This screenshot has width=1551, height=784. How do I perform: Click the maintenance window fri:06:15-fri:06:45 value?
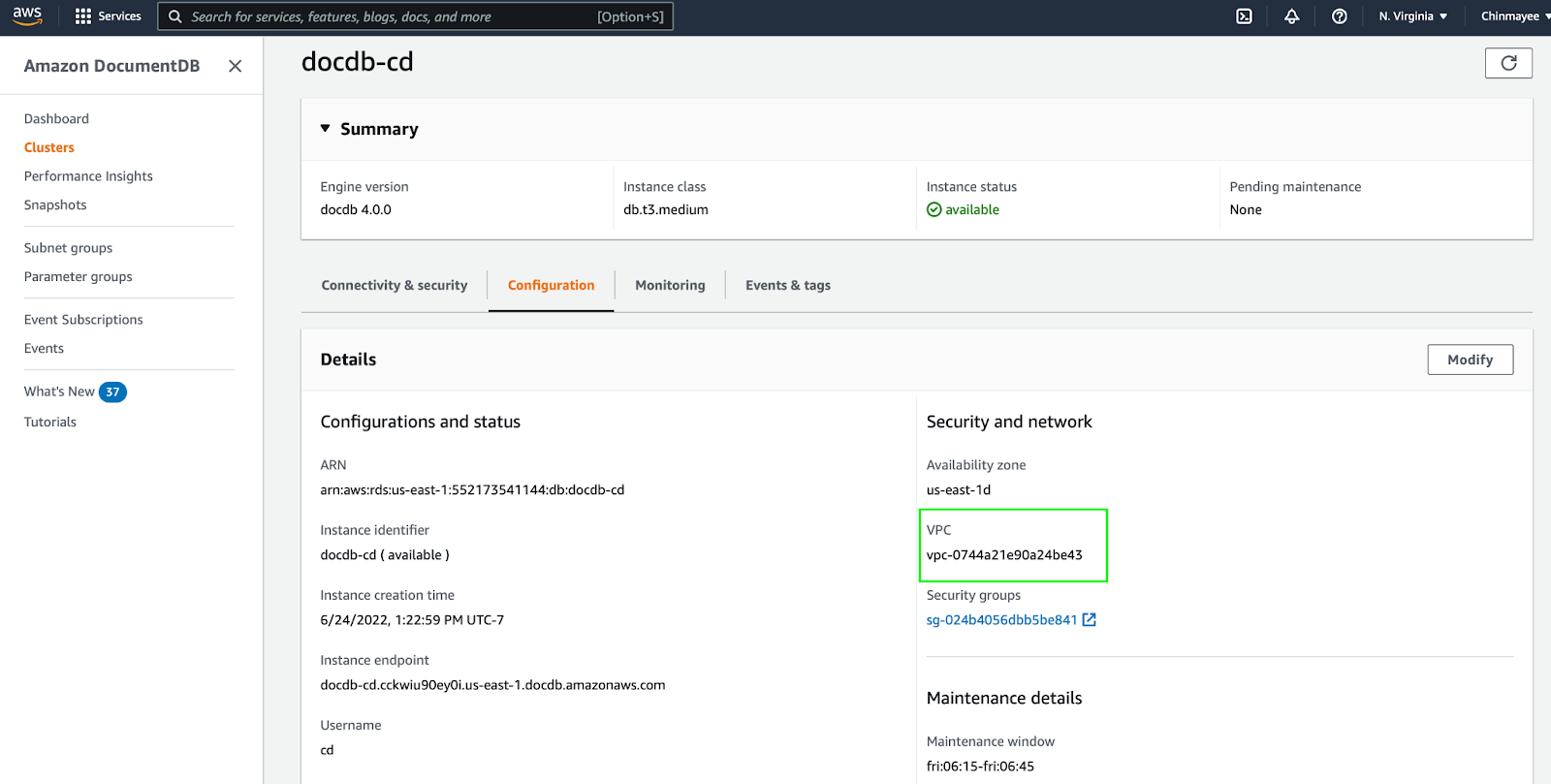[x=980, y=767]
